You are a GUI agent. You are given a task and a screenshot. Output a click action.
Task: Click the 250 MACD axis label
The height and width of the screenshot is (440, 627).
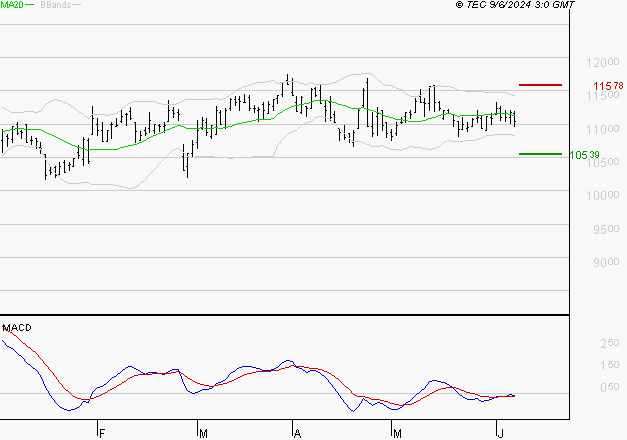pos(610,343)
